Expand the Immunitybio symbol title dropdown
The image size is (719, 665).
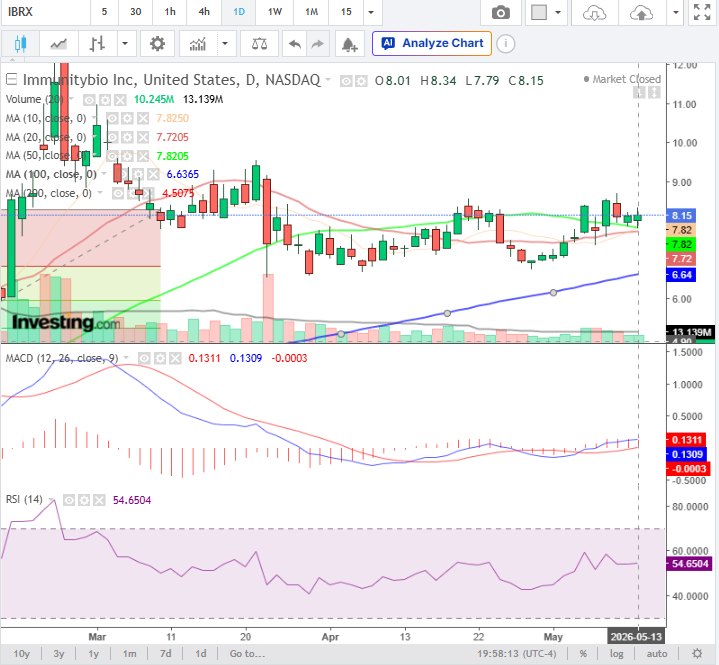click(328, 80)
